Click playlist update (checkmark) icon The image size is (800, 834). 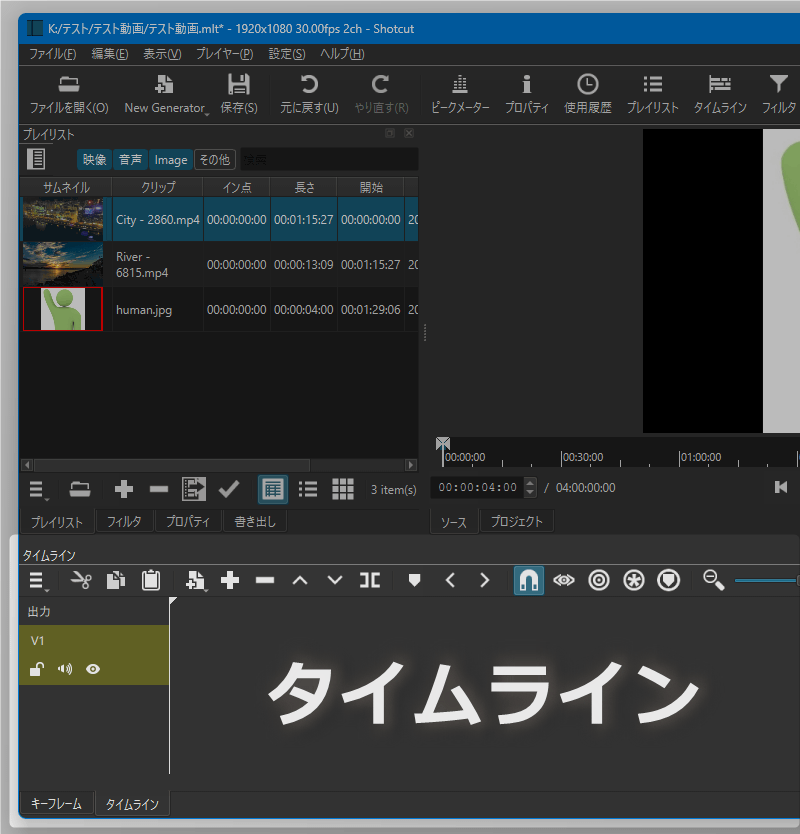(229, 489)
